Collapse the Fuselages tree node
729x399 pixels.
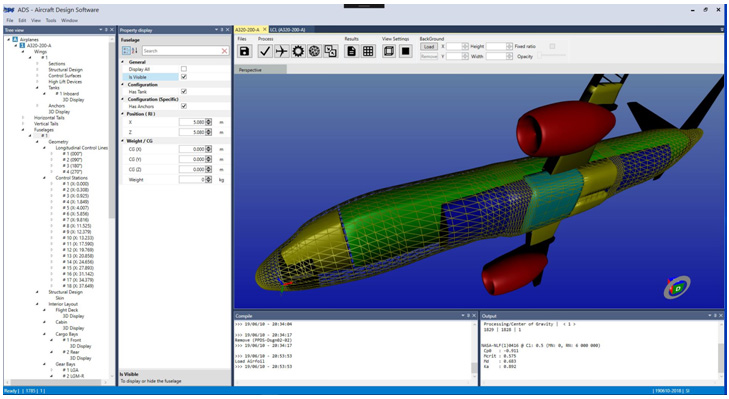[x=23, y=130]
